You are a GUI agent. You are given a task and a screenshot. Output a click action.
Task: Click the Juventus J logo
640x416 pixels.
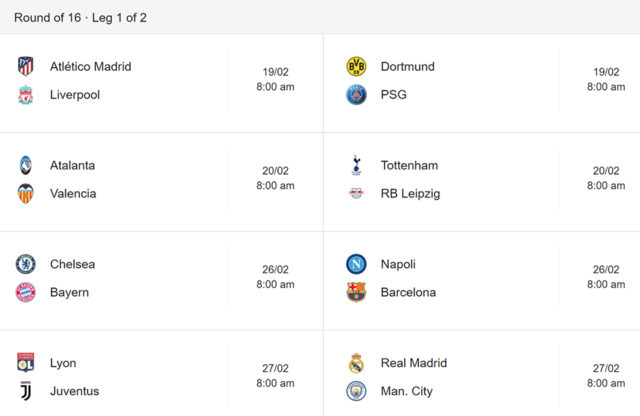coord(25,391)
